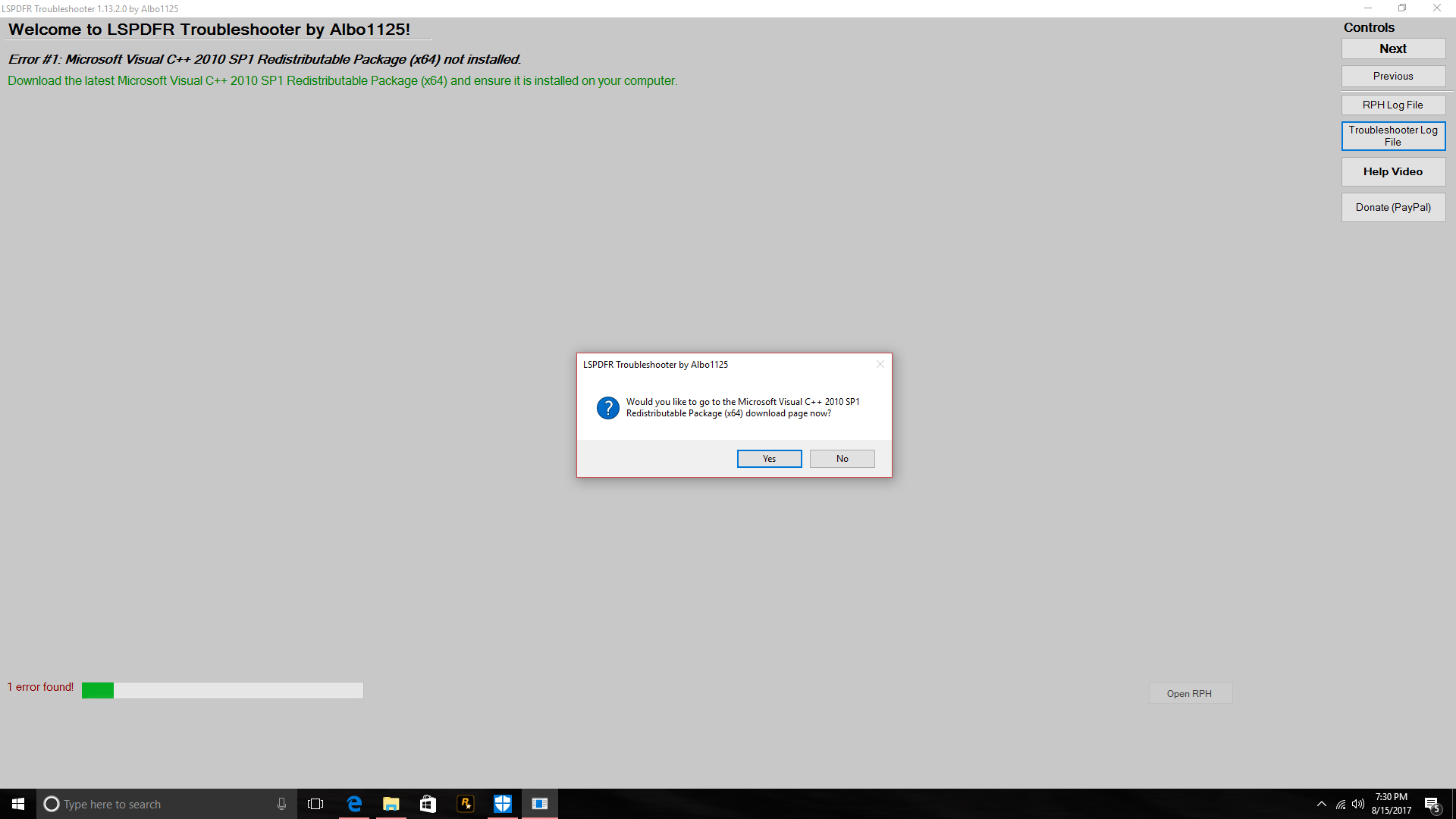Click the Cortana microphone icon
This screenshot has height=819, width=1456.
pyautogui.click(x=281, y=804)
